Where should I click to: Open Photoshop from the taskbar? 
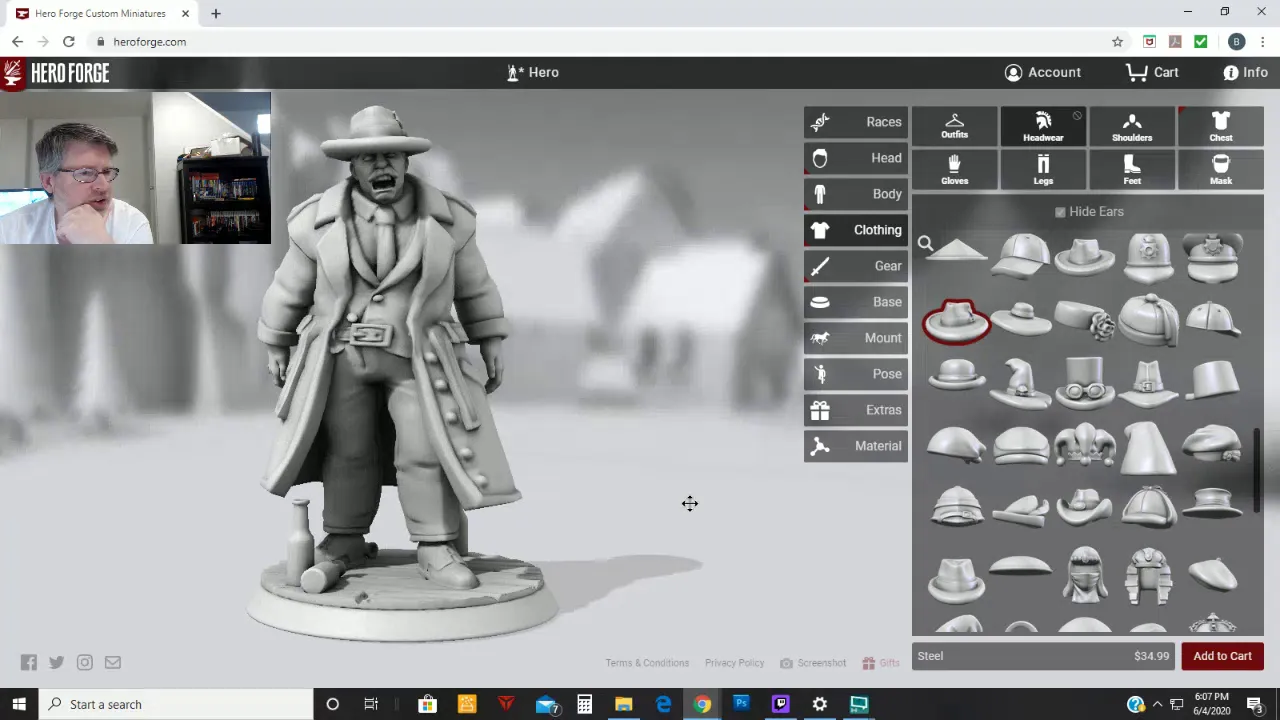click(741, 704)
